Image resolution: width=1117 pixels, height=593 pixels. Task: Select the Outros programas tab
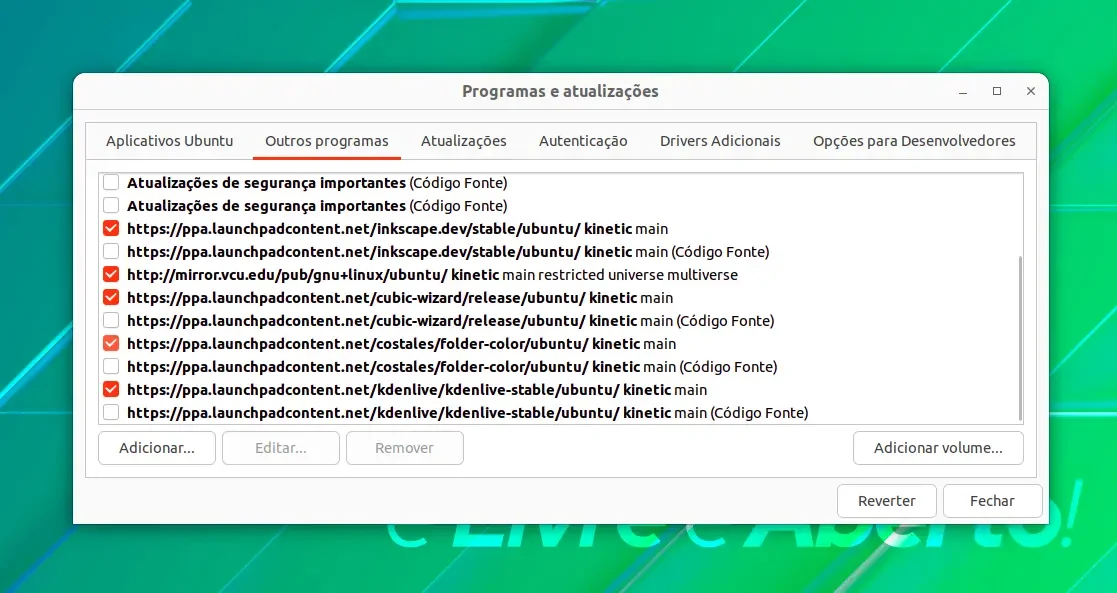327,141
